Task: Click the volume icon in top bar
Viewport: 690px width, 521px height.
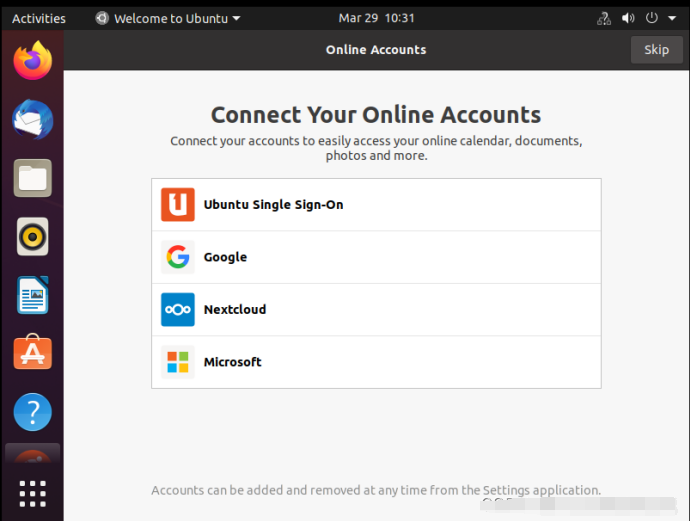Action: pos(629,18)
